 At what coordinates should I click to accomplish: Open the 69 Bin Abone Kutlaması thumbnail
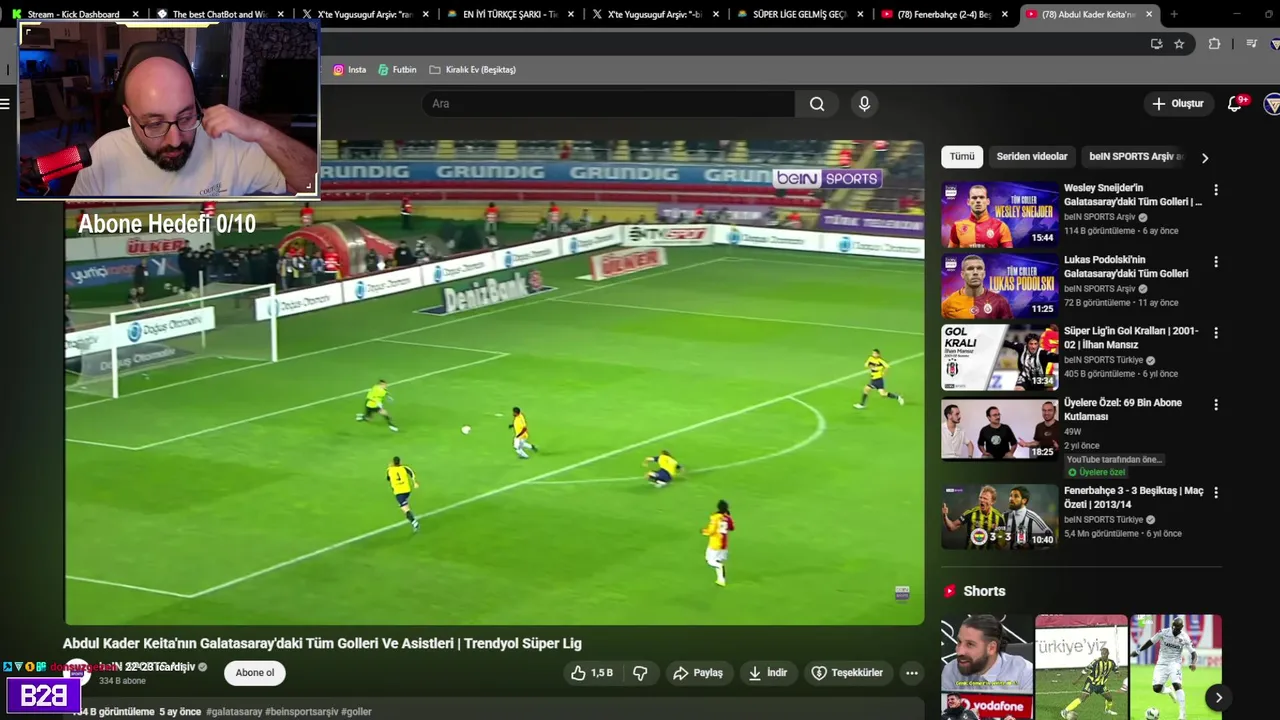point(999,429)
